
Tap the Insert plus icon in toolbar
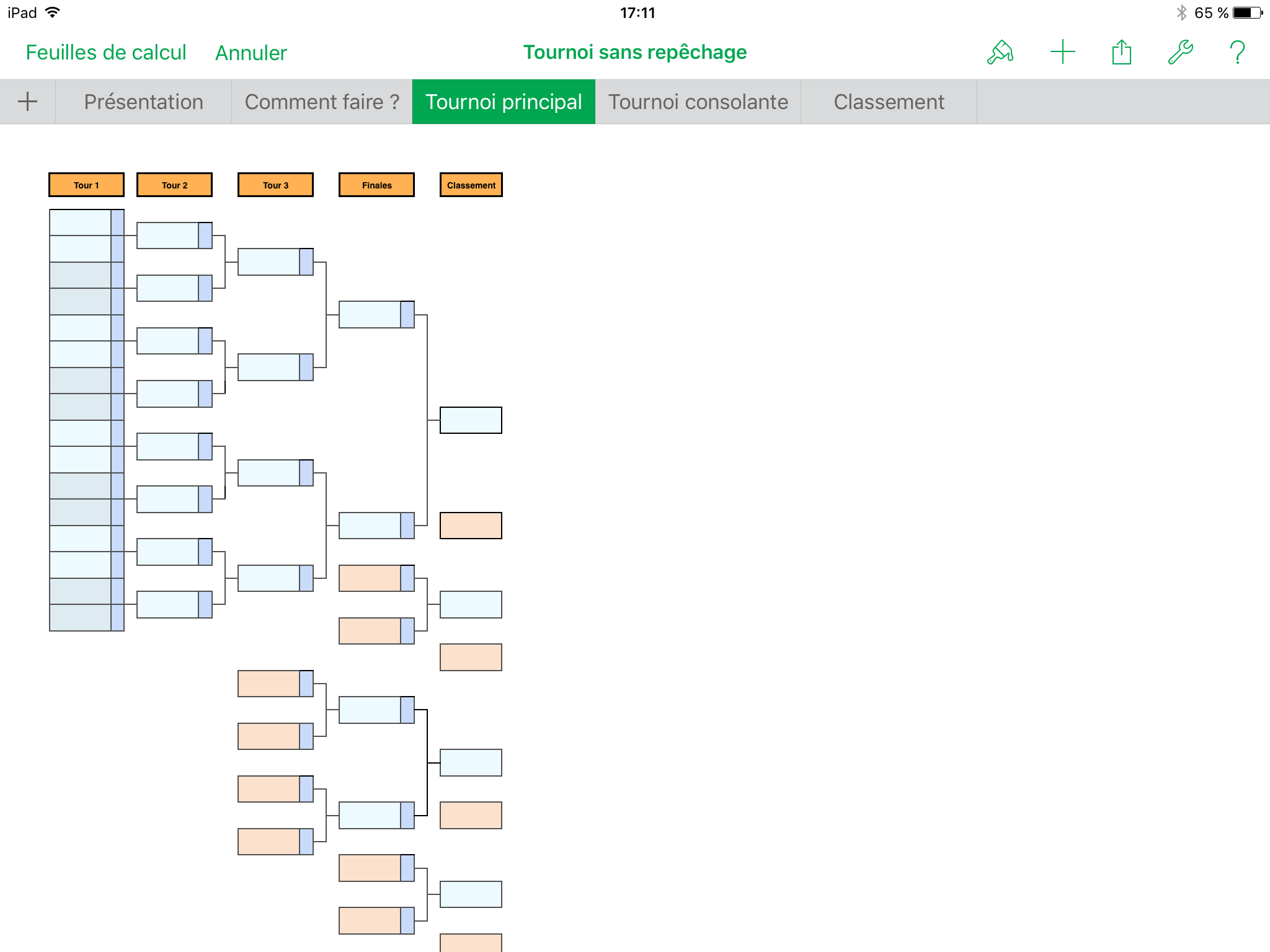point(1062,53)
